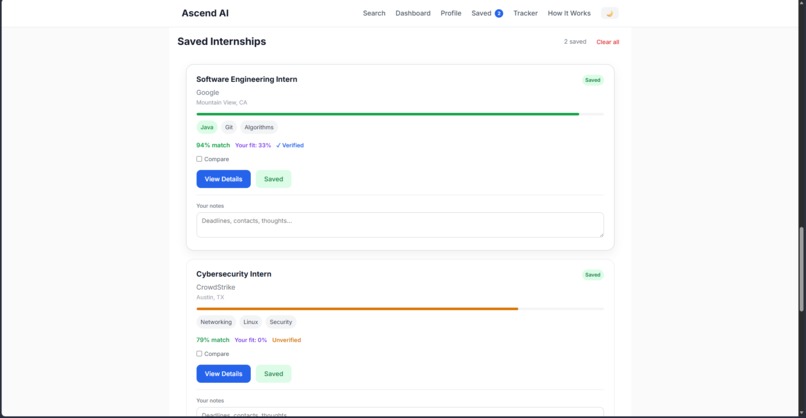The width and height of the screenshot is (806, 418).
Task: Click the Software Engineering Intern title
Action: coord(247,79)
